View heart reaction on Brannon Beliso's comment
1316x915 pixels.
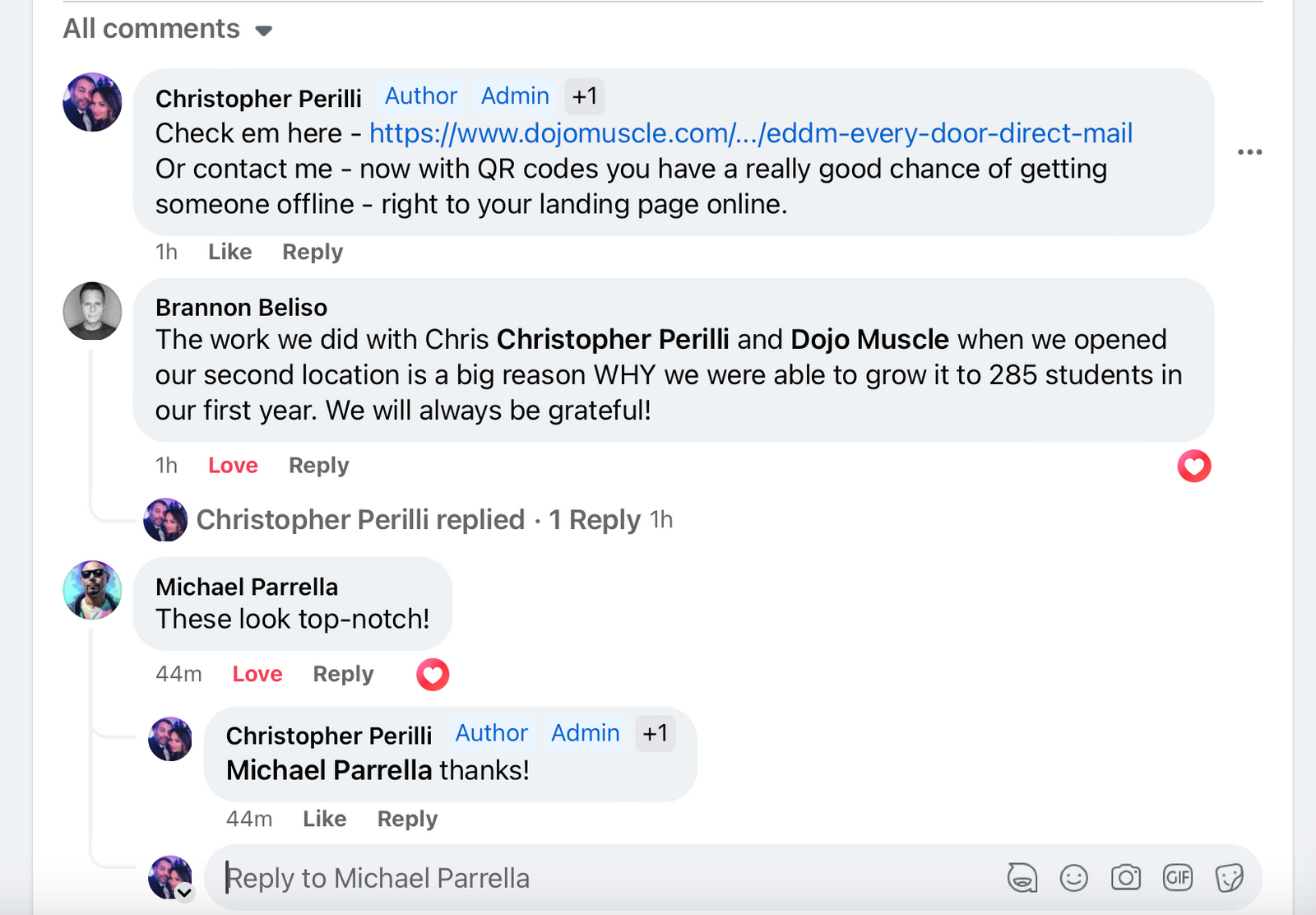coord(1193,467)
